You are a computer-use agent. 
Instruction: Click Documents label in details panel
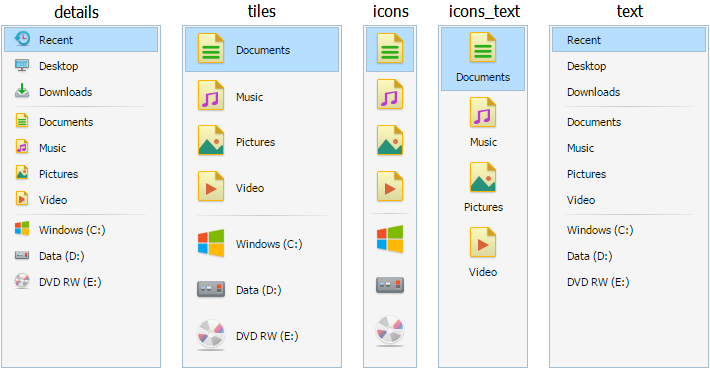(66, 122)
